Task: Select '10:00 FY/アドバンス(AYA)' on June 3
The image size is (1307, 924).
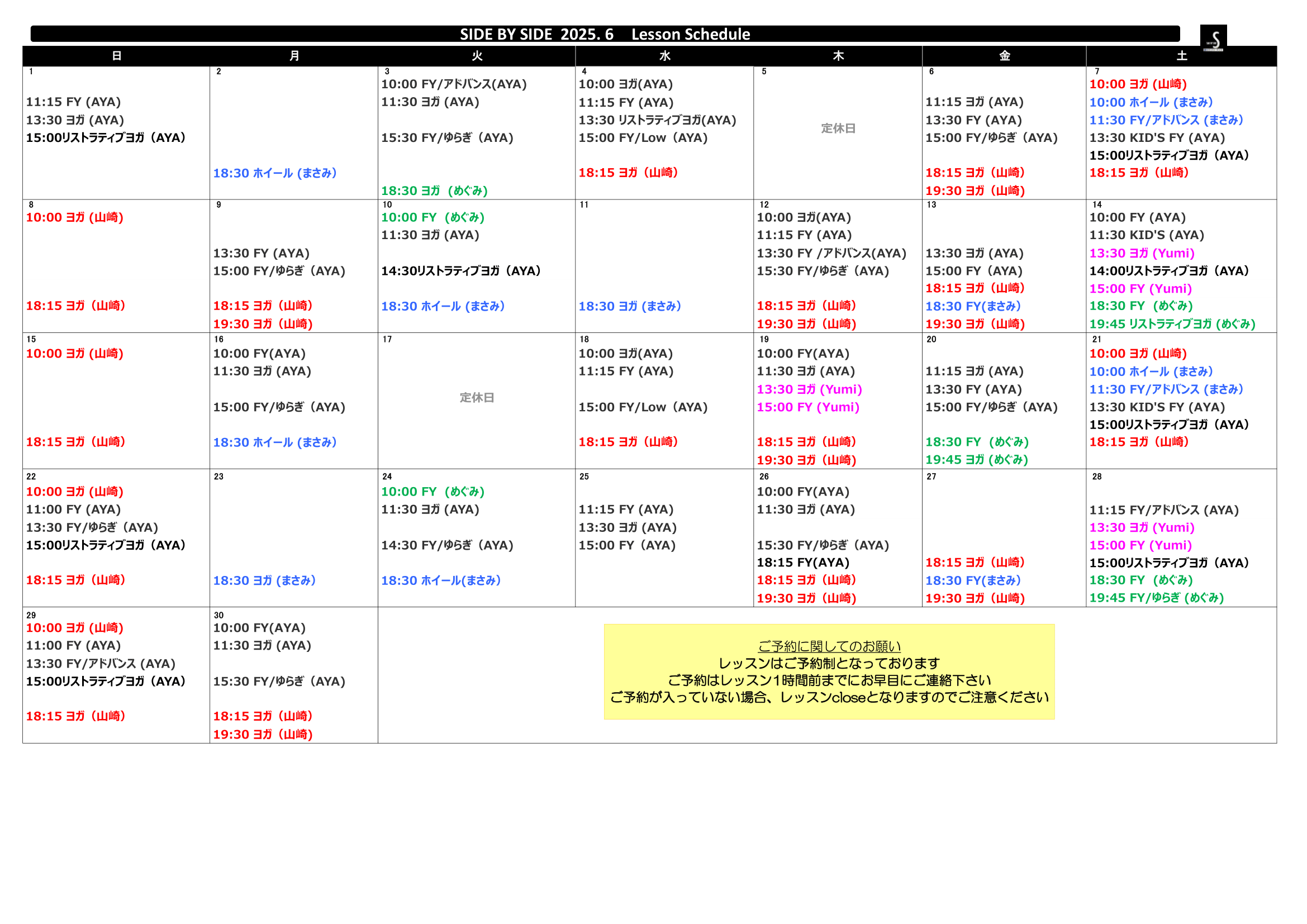Action: [454, 84]
